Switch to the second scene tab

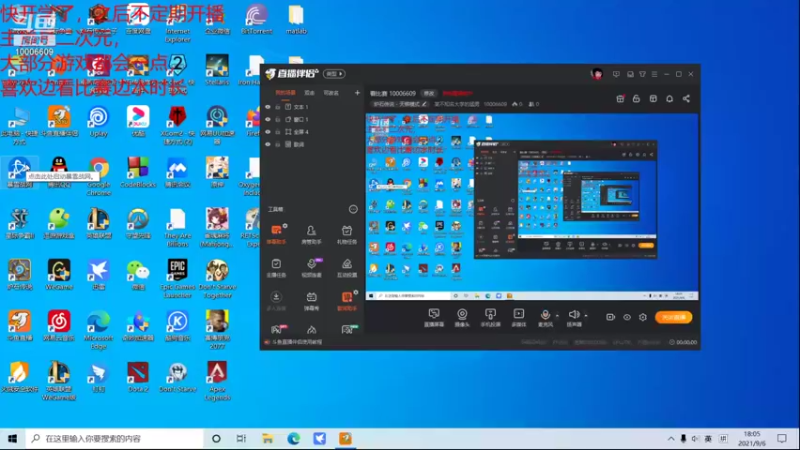[x=309, y=93]
